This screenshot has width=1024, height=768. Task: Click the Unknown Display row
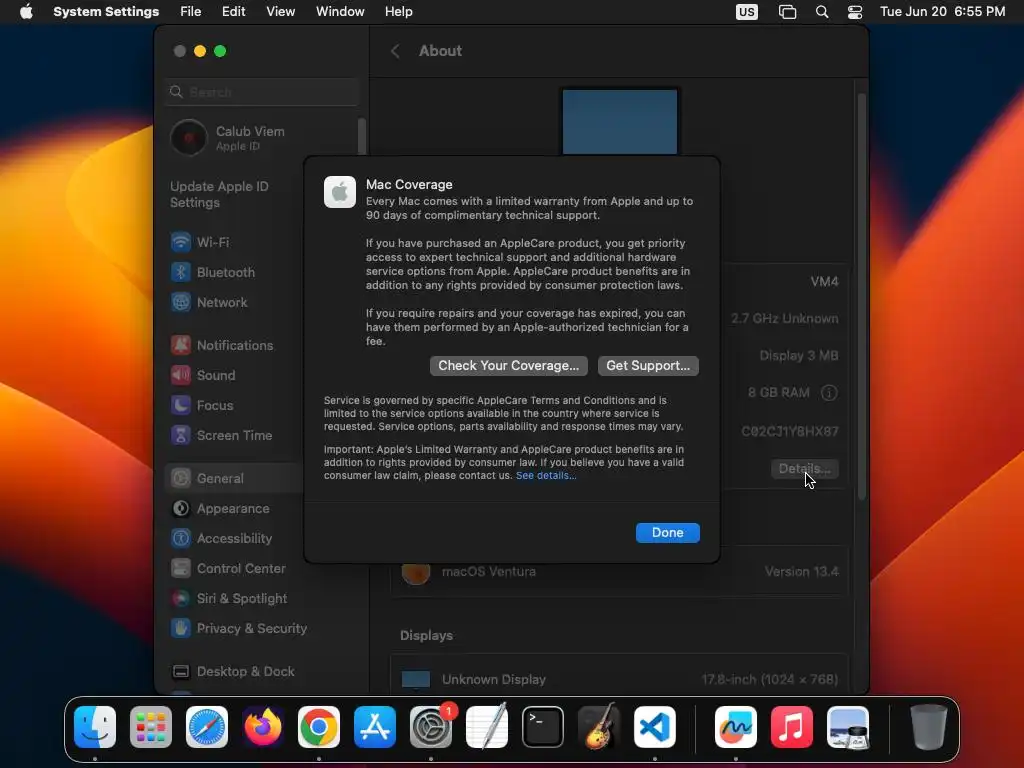pos(619,679)
